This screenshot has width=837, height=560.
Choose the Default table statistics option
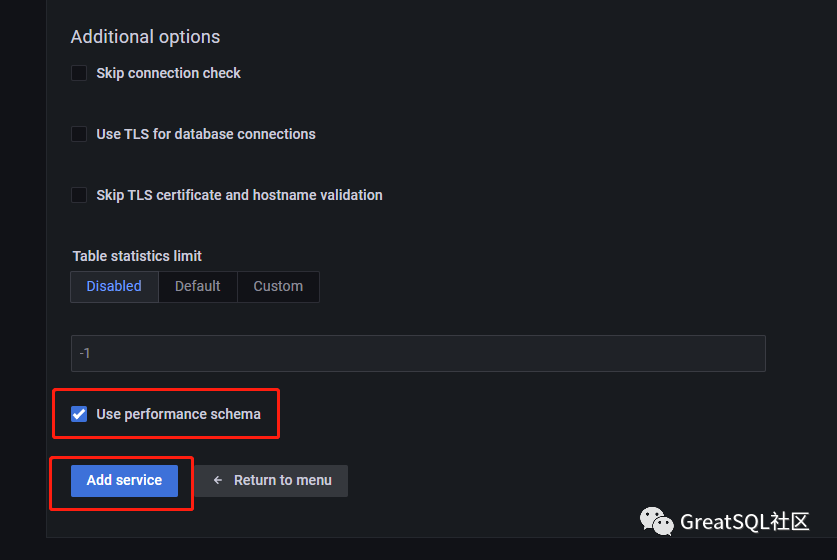(x=197, y=286)
